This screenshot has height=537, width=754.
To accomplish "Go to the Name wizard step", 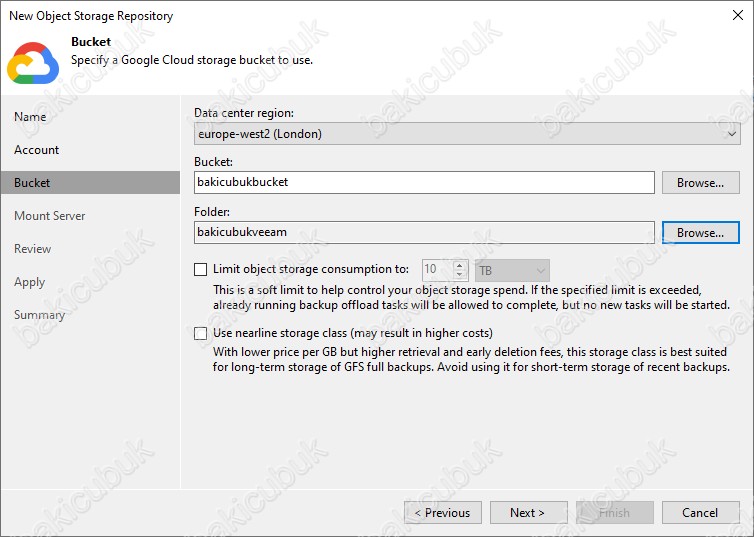I will (30, 117).
